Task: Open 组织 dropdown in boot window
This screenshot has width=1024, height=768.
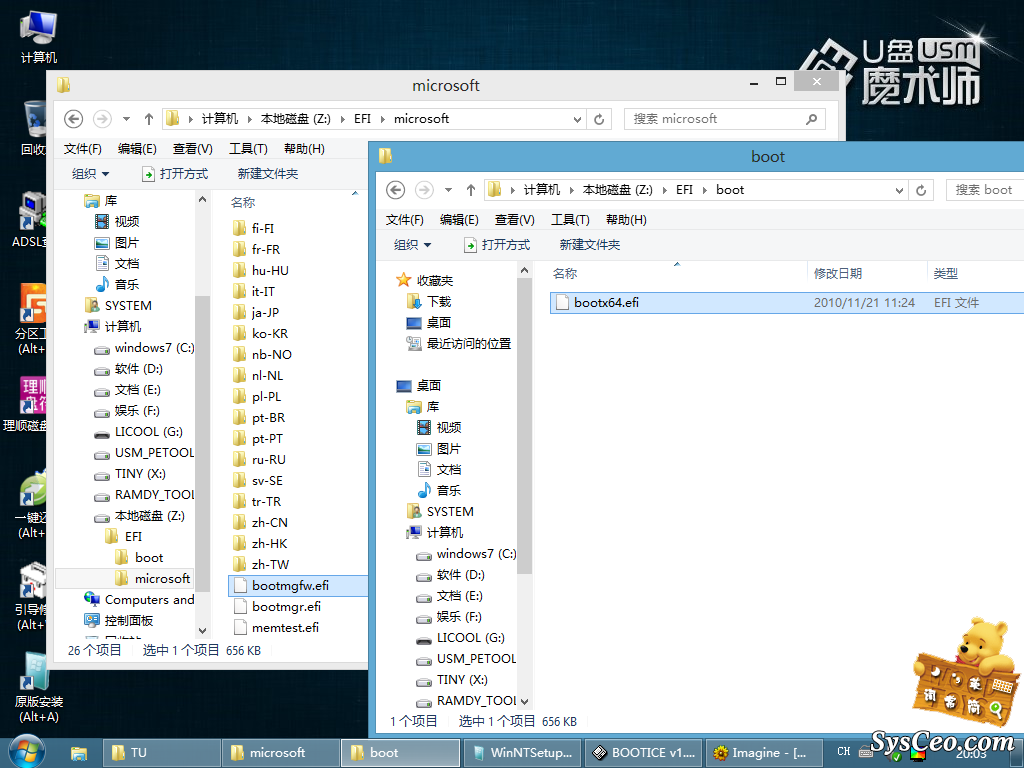Action: tap(412, 245)
